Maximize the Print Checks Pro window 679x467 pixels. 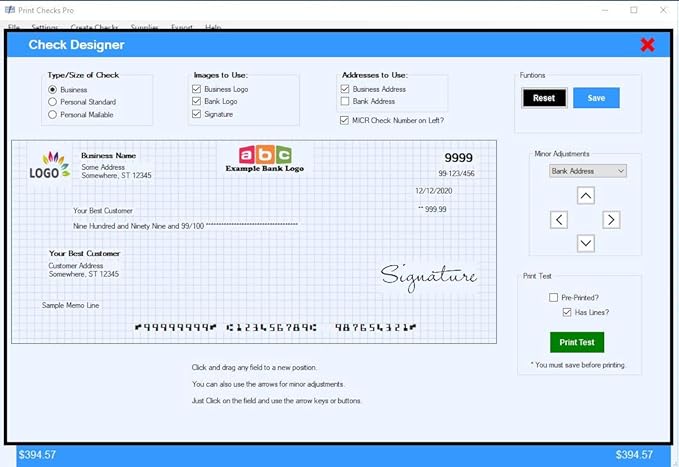coord(634,10)
